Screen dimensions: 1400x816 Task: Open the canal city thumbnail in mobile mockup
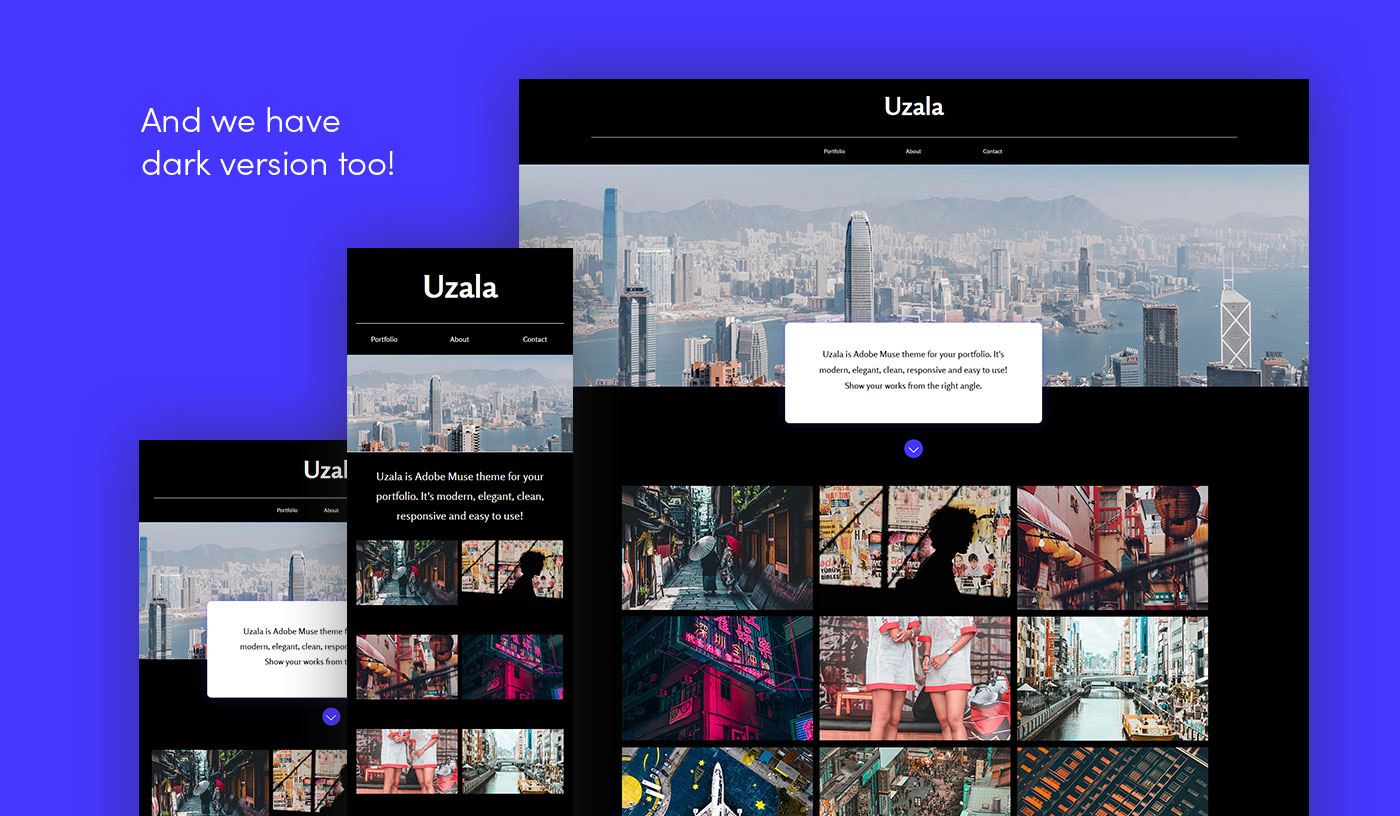[512, 761]
